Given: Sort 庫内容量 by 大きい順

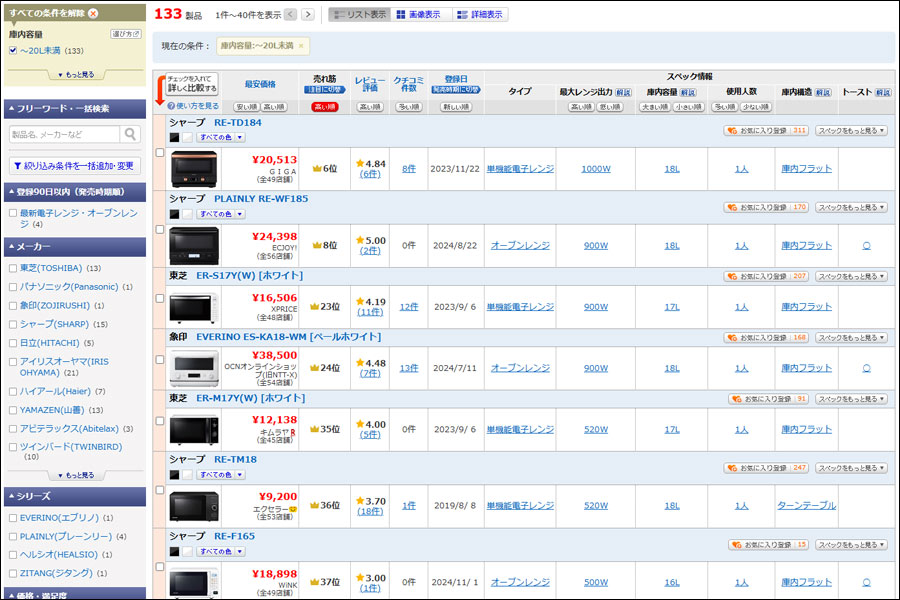Looking at the screenshot, I should [x=655, y=107].
